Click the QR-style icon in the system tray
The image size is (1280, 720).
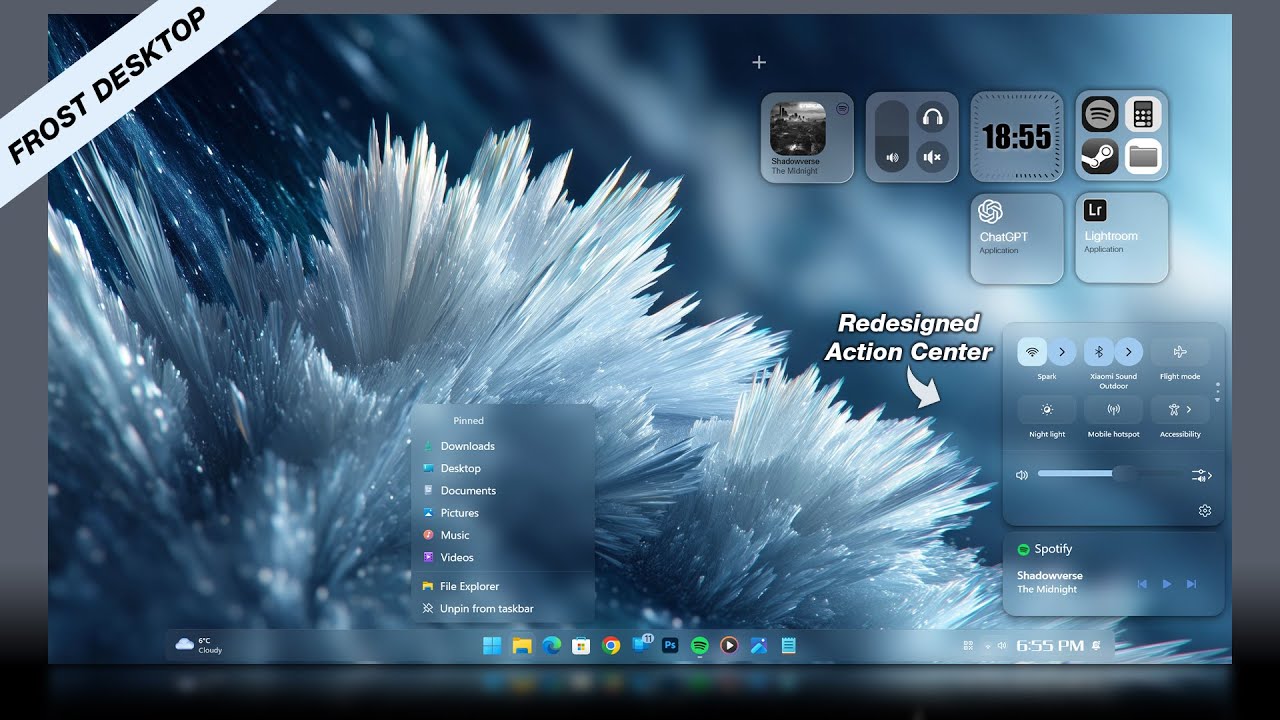coord(968,646)
